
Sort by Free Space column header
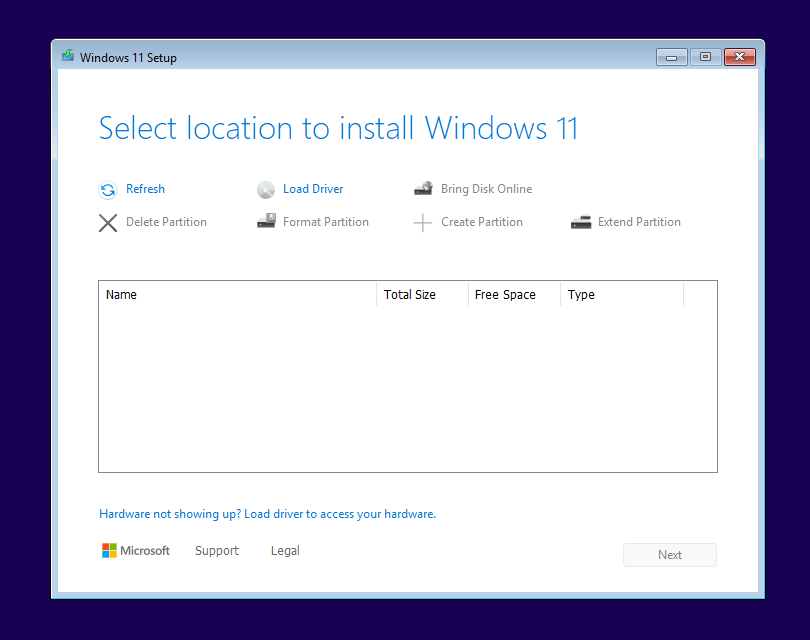(x=515, y=294)
